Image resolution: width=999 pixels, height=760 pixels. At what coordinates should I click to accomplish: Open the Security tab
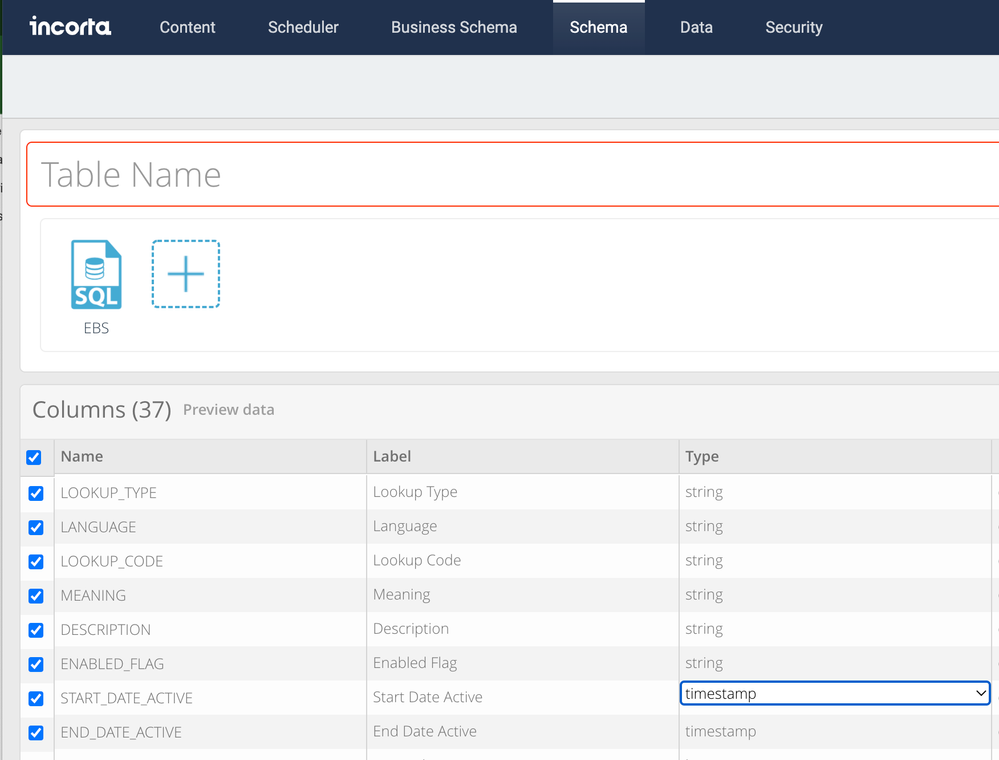pos(794,27)
